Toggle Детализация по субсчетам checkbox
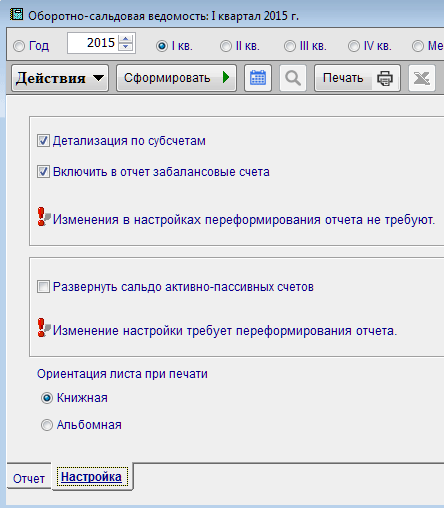The height and width of the screenshot is (508, 444). [x=43, y=141]
